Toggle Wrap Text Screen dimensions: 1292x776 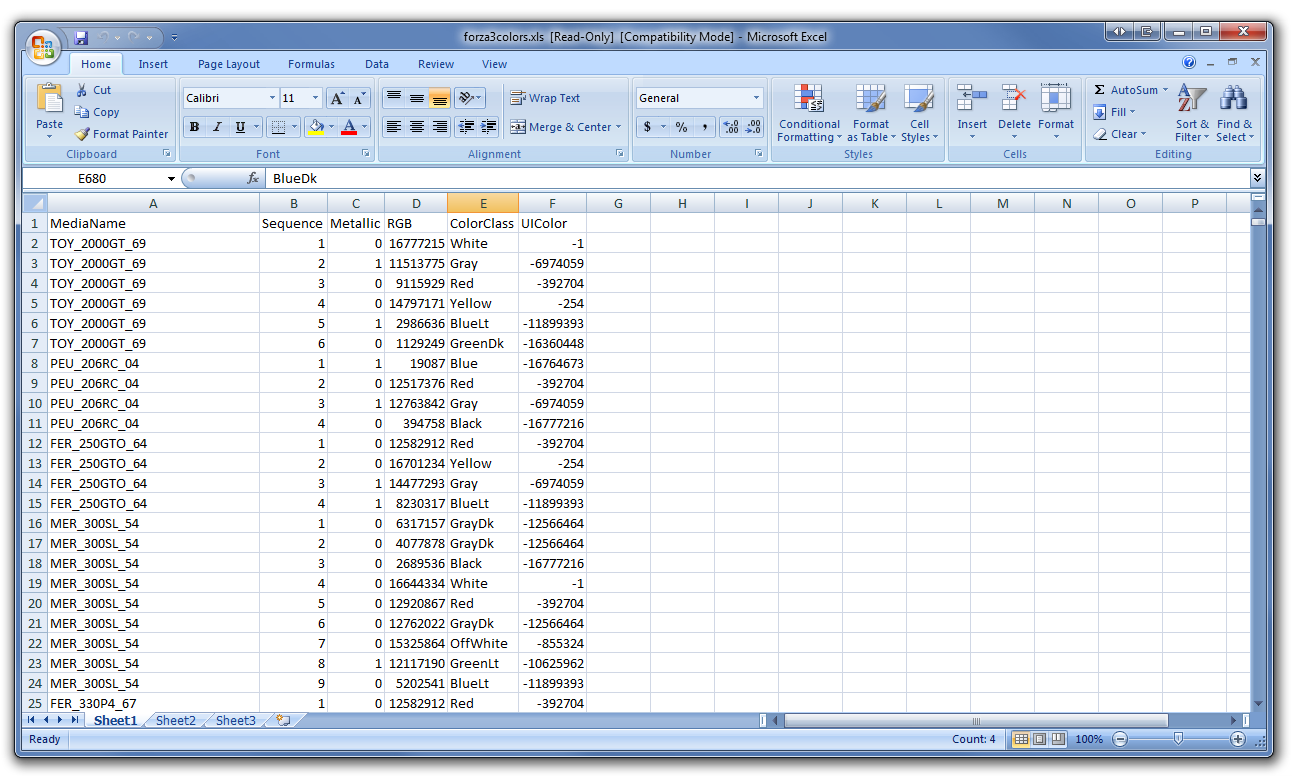pyautogui.click(x=545, y=98)
